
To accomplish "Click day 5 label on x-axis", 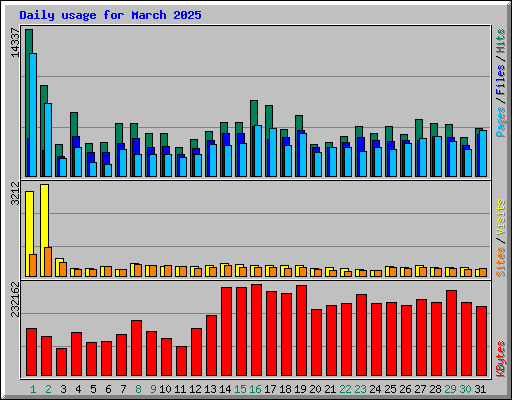I will click(x=93, y=389).
